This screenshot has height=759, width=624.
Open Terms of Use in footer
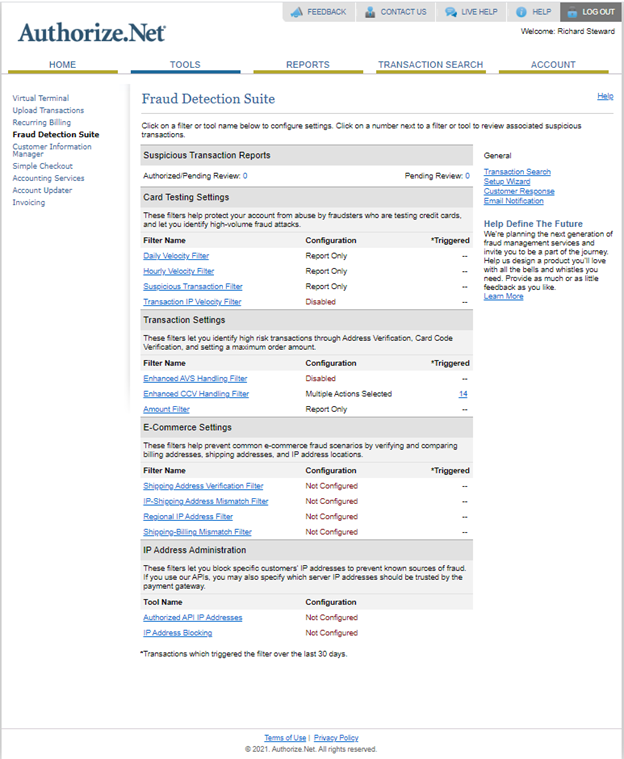pyautogui.click(x=285, y=738)
